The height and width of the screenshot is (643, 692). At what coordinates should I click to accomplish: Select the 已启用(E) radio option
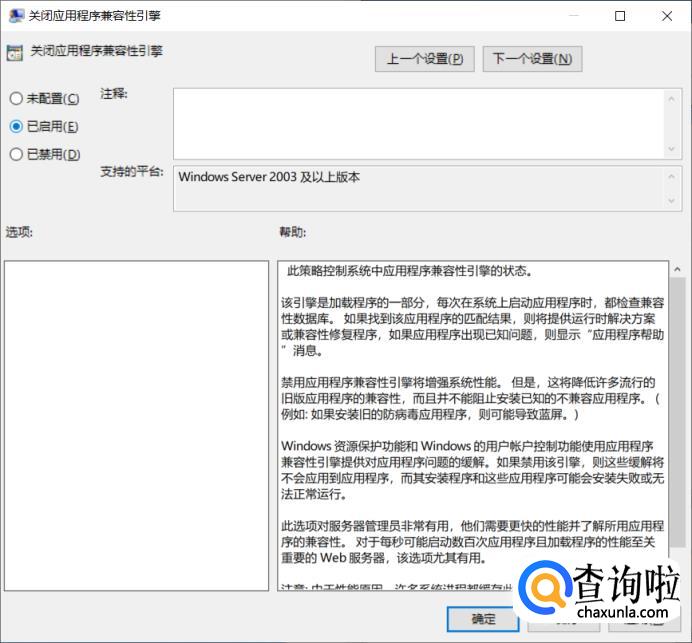44,127
